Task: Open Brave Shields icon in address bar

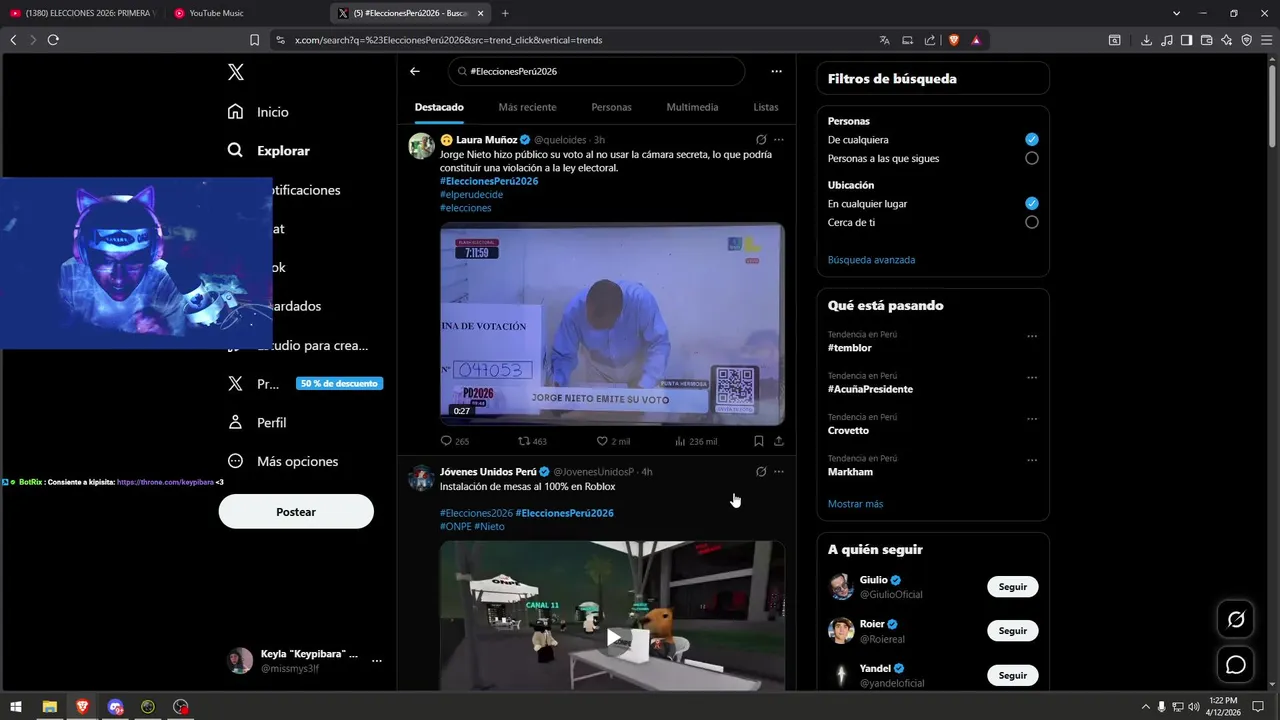Action: pos(953,40)
